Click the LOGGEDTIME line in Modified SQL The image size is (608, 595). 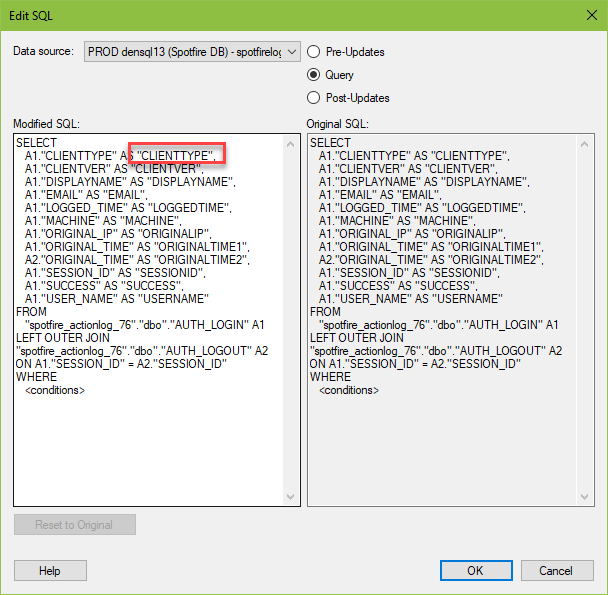coord(128,208)
